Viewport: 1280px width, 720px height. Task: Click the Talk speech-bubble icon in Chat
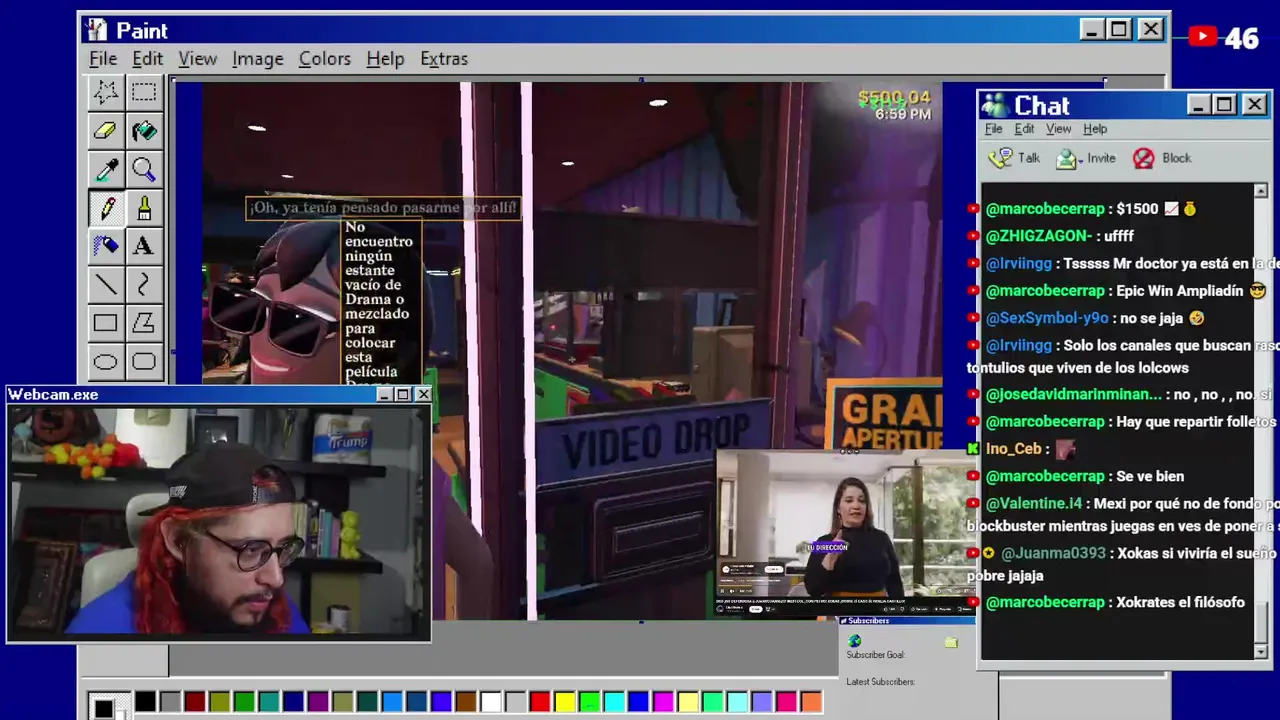[x=999, y=158]
